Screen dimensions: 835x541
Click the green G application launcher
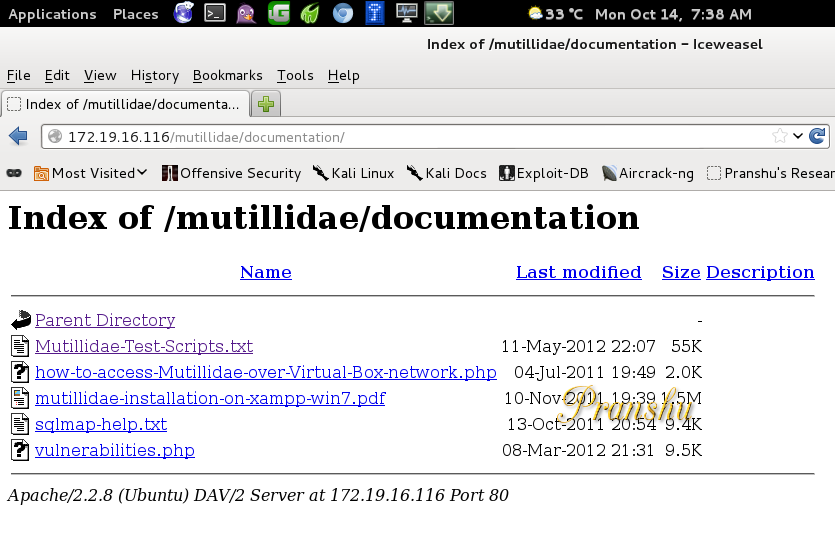(x=279, y=13)
